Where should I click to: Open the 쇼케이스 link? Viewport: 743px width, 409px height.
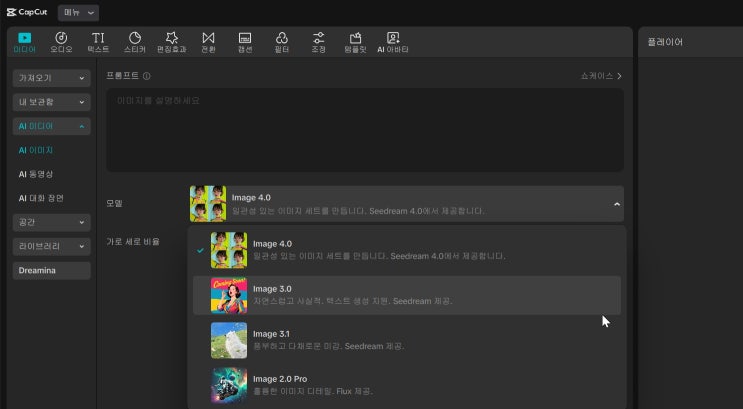601,76
